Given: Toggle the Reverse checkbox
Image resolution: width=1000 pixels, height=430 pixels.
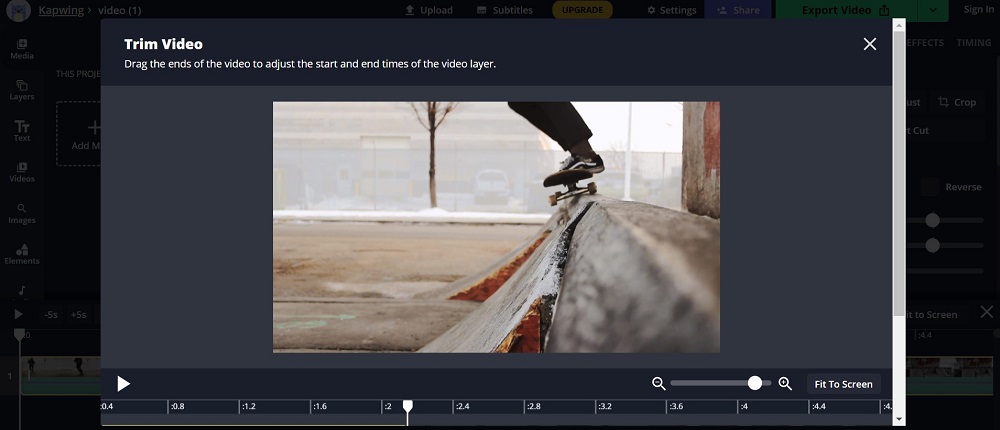Looking at the screenshot, I should tap(930, 187).
